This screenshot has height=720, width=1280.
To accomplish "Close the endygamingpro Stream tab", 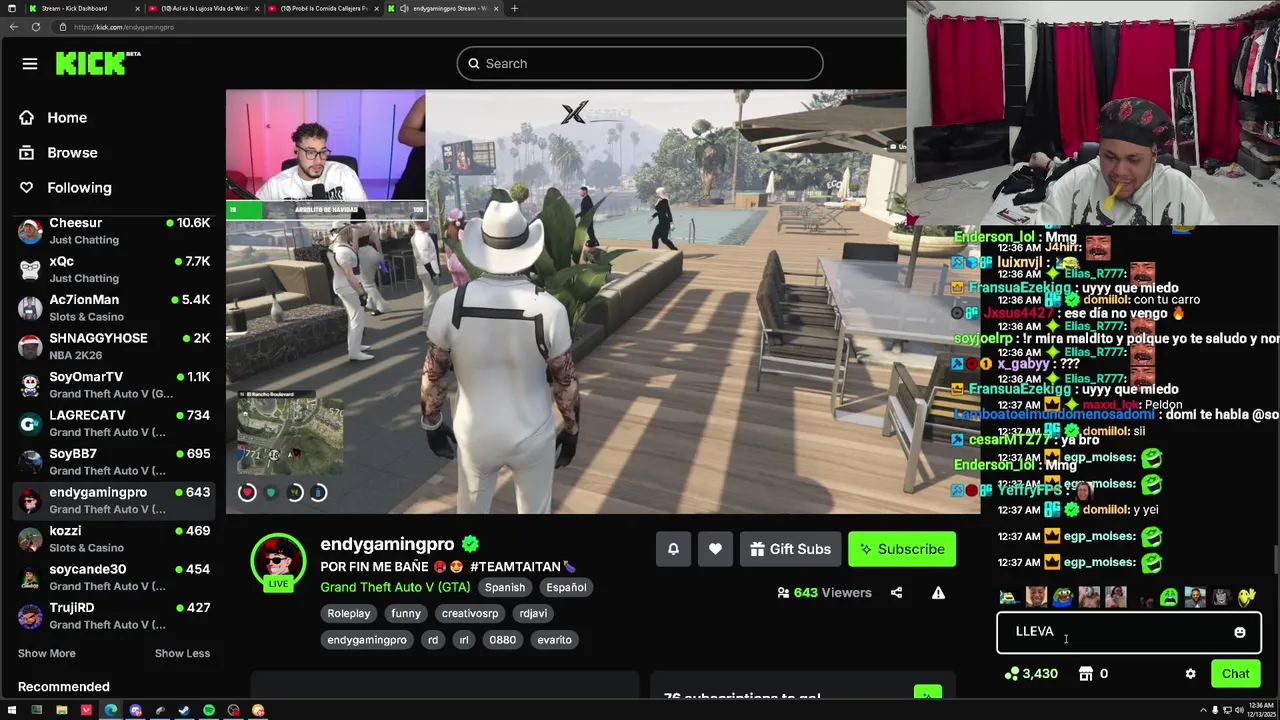I will click(497, 8).
